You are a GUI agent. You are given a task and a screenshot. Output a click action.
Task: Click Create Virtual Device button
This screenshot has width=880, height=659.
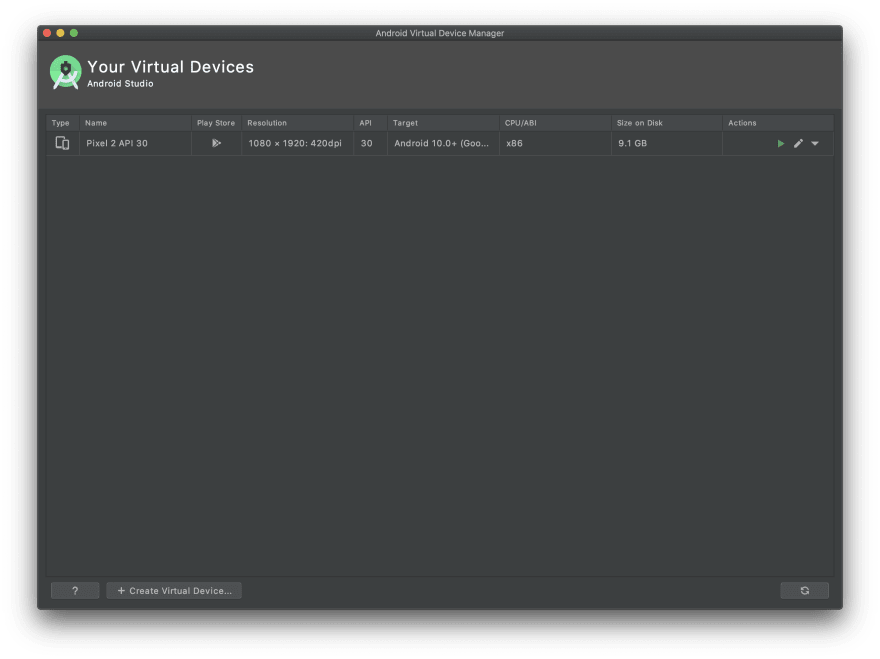tap(174, 591)
